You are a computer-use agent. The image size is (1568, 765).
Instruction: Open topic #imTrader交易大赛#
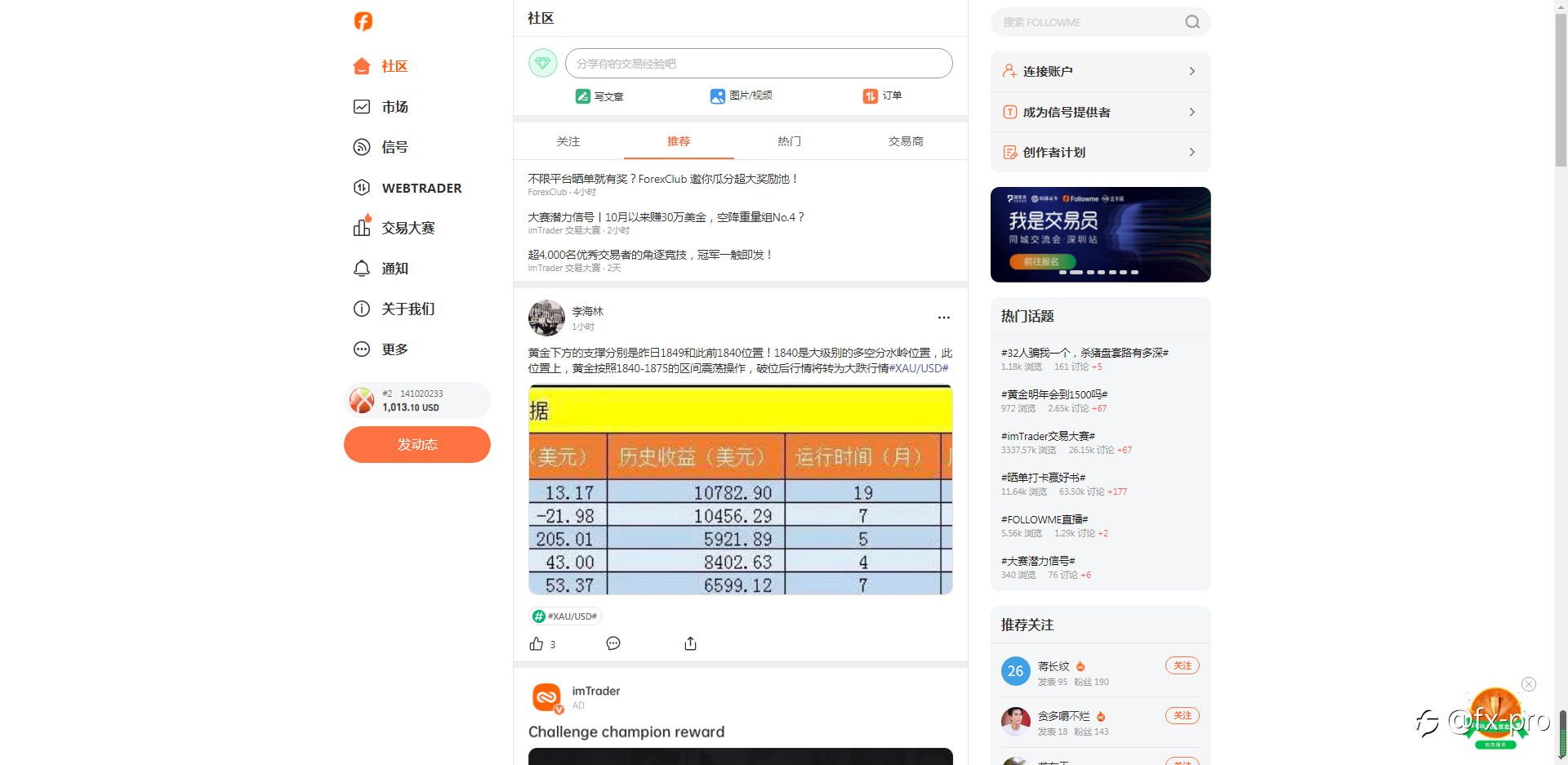(x=1049, y=436)
